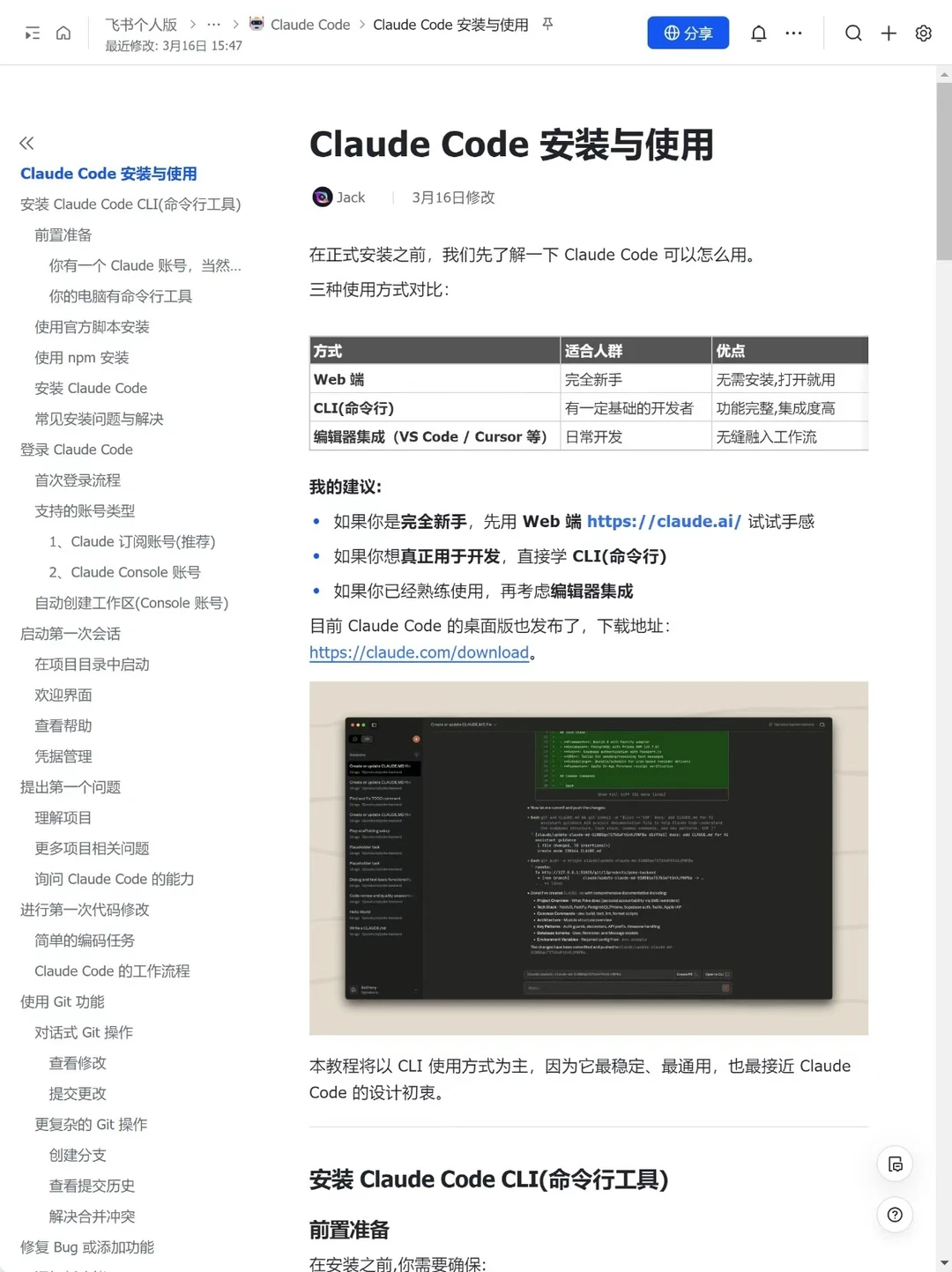
Task: Click the Claude desktop app screenshot
Action: [588, 858]
